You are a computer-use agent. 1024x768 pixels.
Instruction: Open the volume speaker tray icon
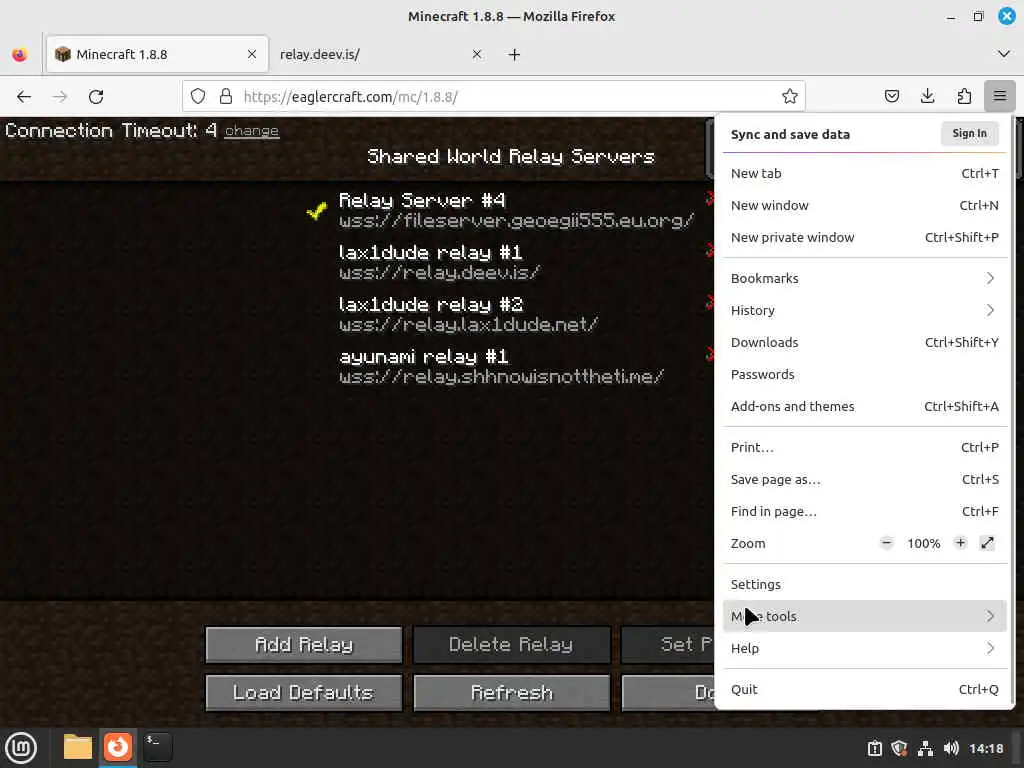coord(951,748)
